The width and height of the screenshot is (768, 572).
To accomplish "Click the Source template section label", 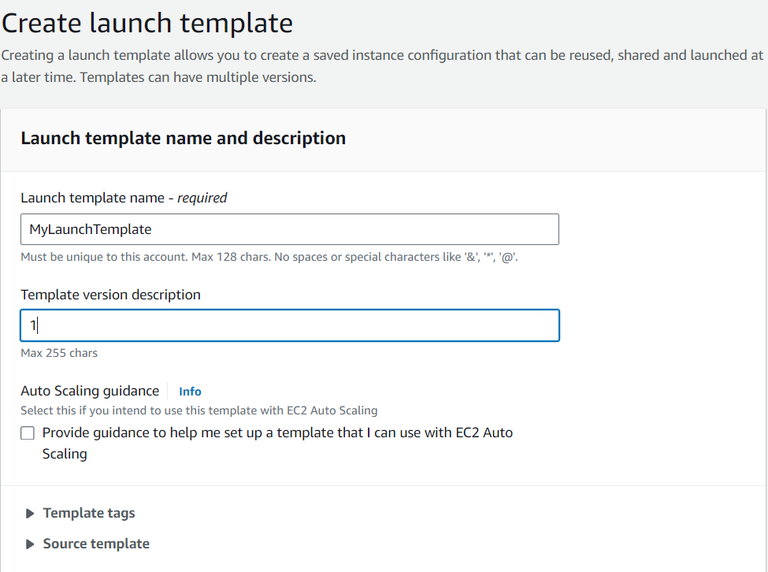I will point(96,544).
